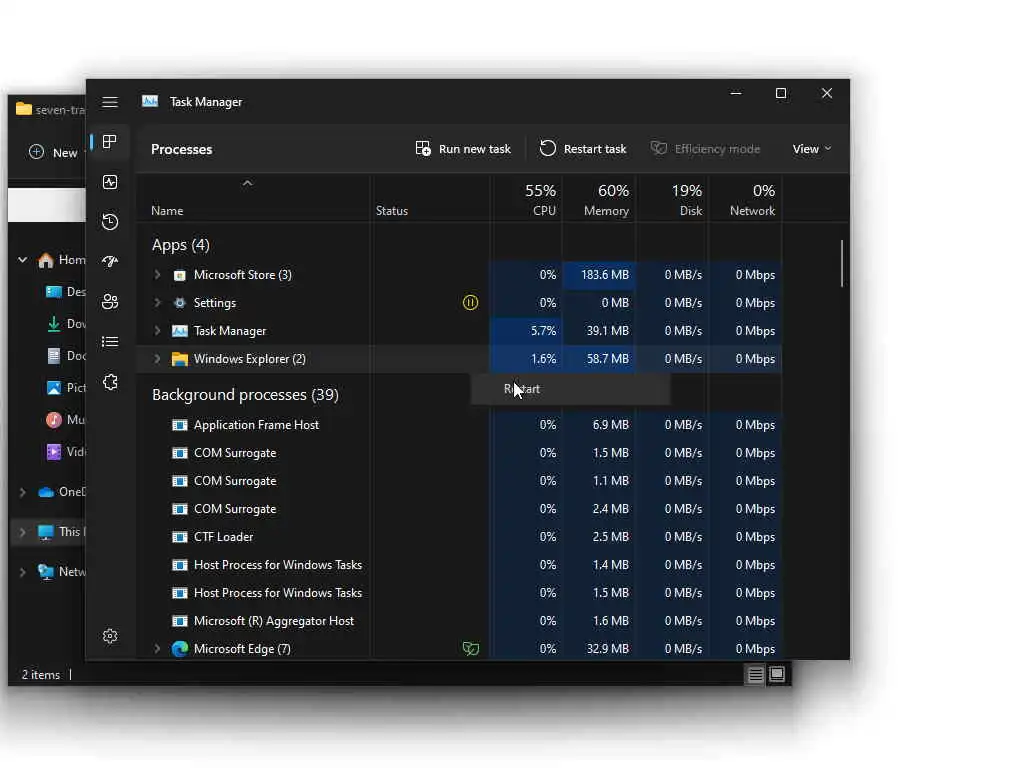Open the Details page icon
The height and width of the screenshot is (768, 1024).
pos(110,342)
